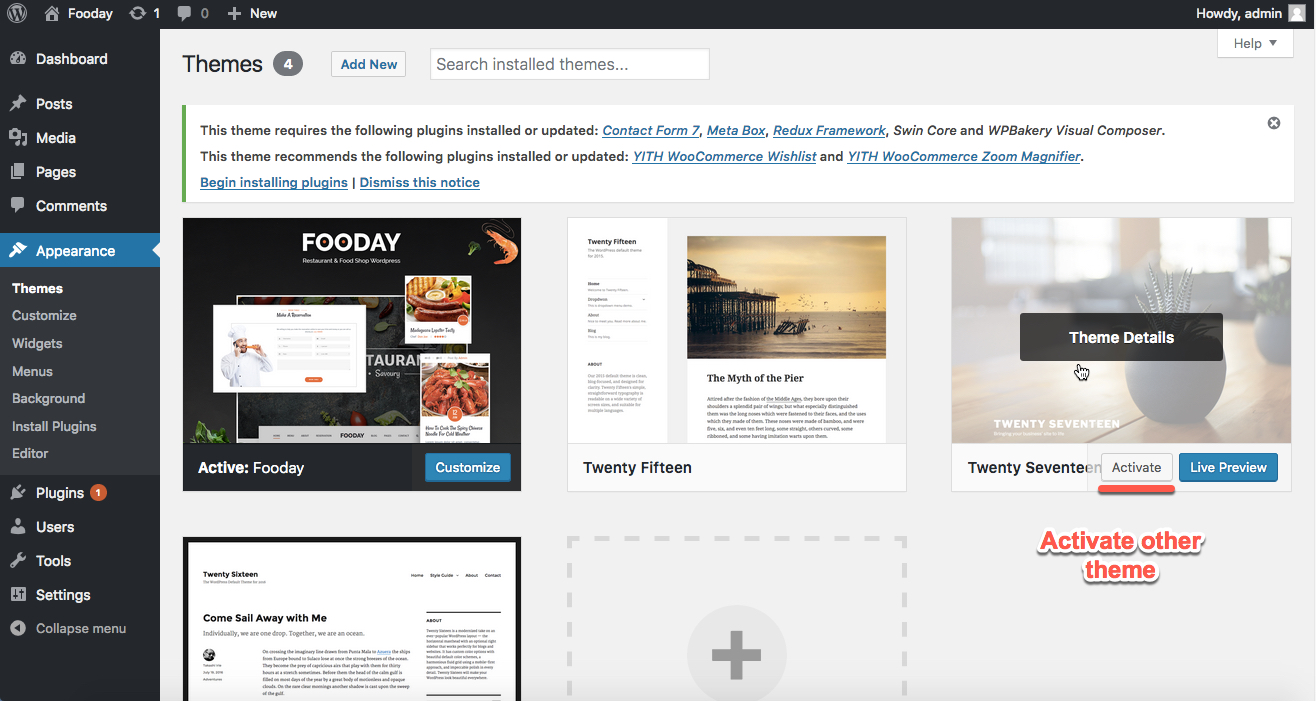Click the installed themes count badge 4
The width and height of the screenshot is (1316, 701).
(288, 64)
